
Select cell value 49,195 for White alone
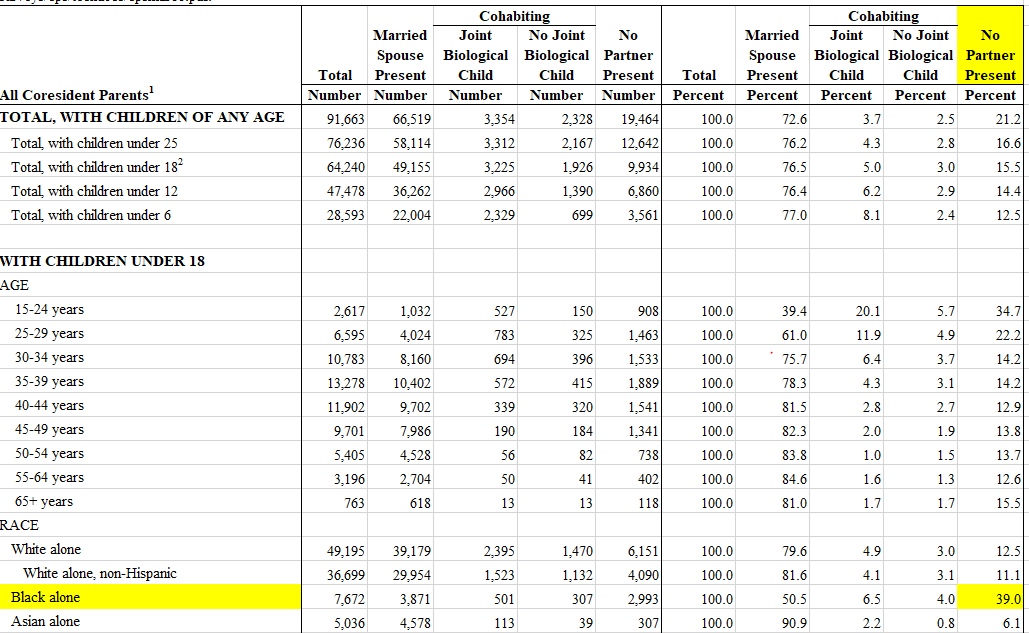point(345,551)
